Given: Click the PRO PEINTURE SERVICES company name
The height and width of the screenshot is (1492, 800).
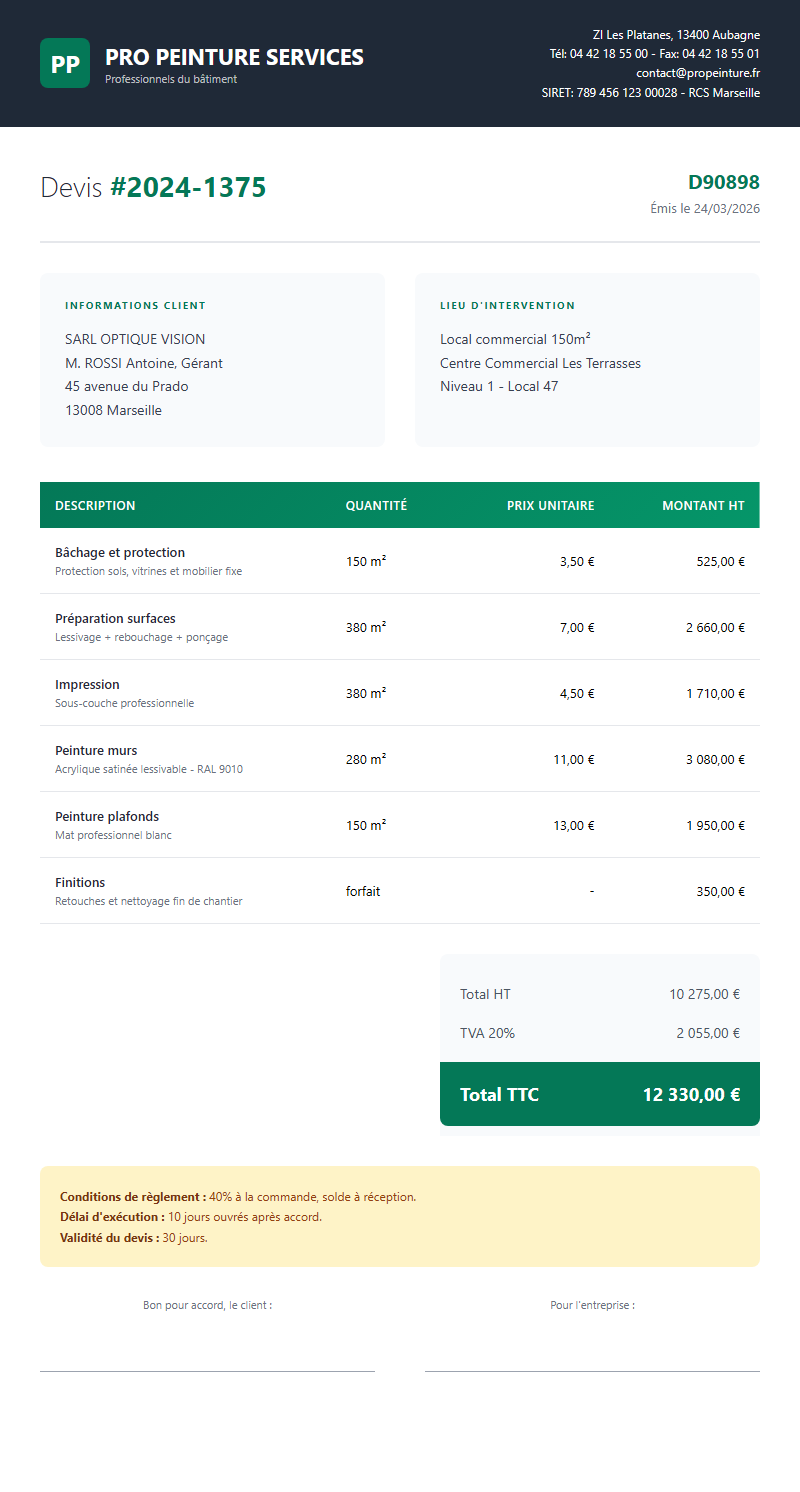Looking at the screenshot, I should point(234,57).
